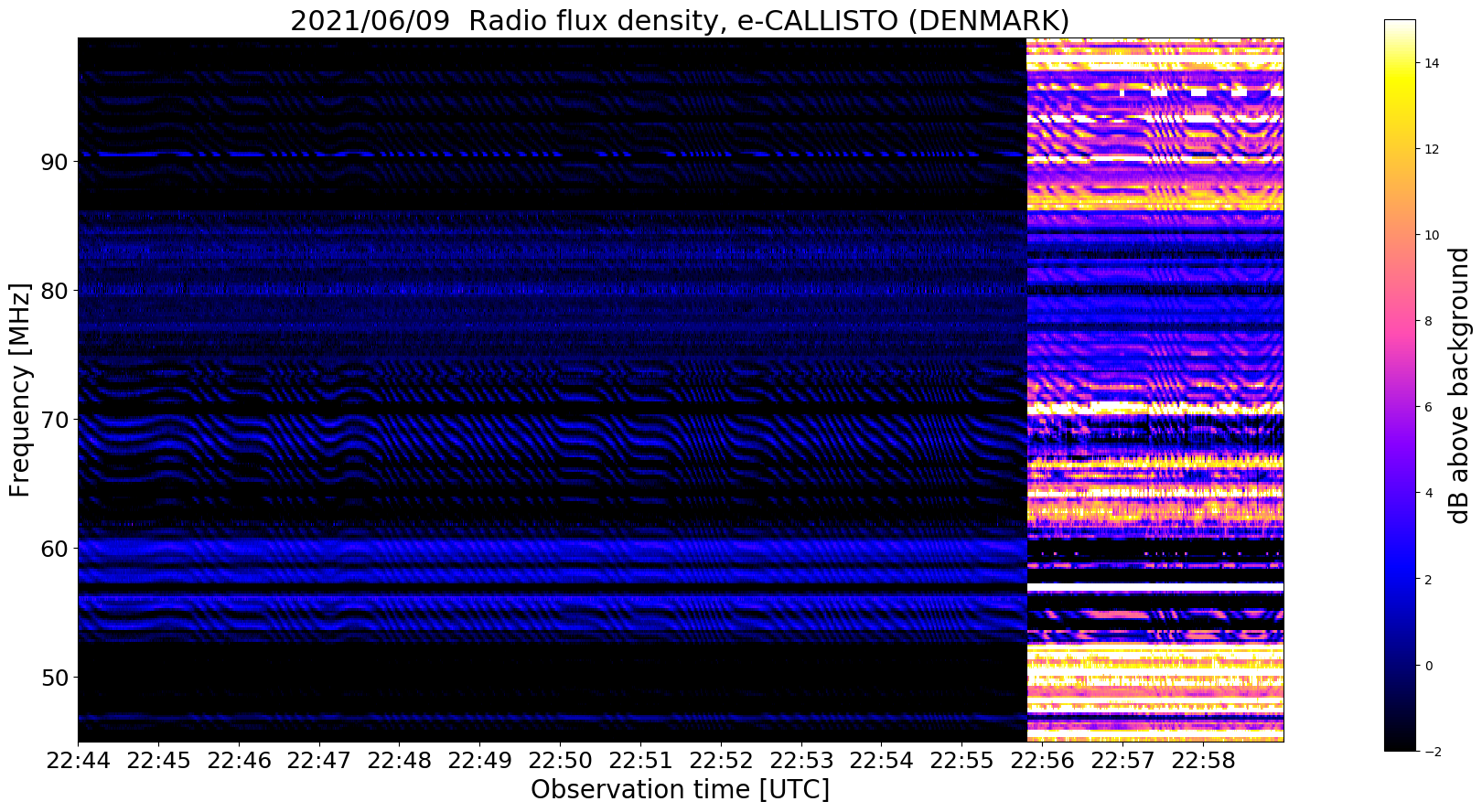Click the colorbar tick label 0

[1427, 665]
